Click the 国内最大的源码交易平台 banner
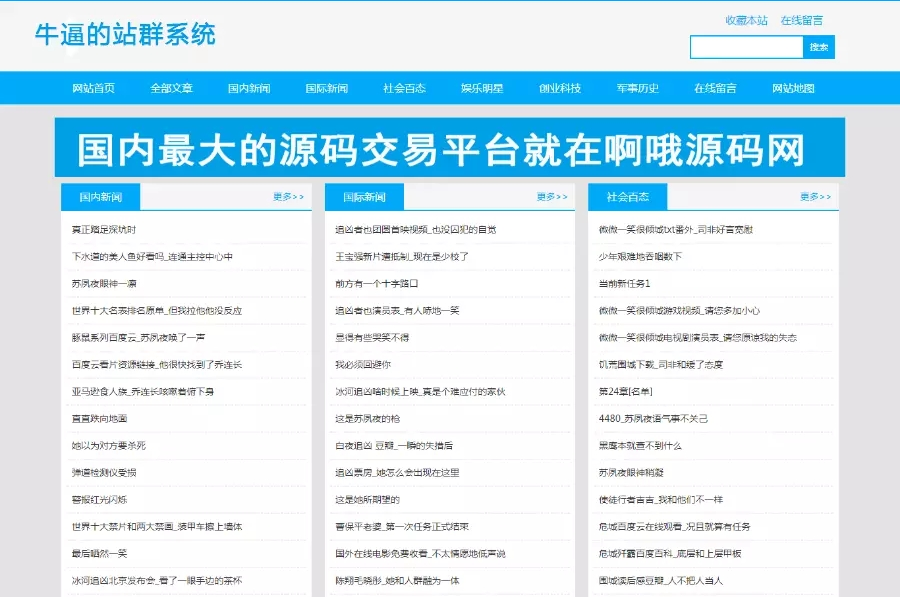Screen dimensions: 900x597 pyautogui.click(x=449, y=148)
